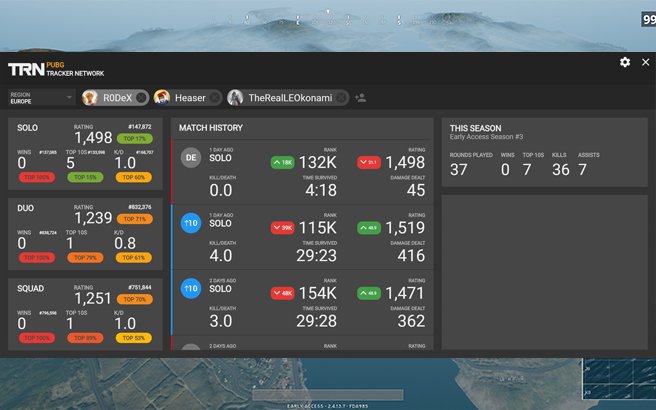Remove the TheRealLEOkonami player chip

pyautogui.click(x=341, y=98)
